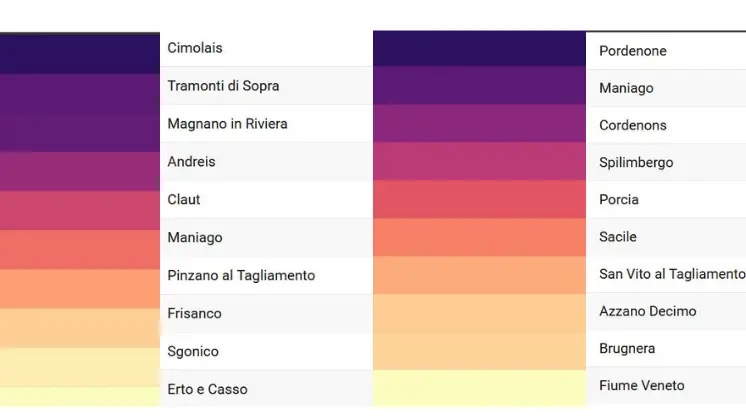The height and width of the screenshot is (420, 746).
Task: Click the Cordenons label
Action: pos(633,126)
